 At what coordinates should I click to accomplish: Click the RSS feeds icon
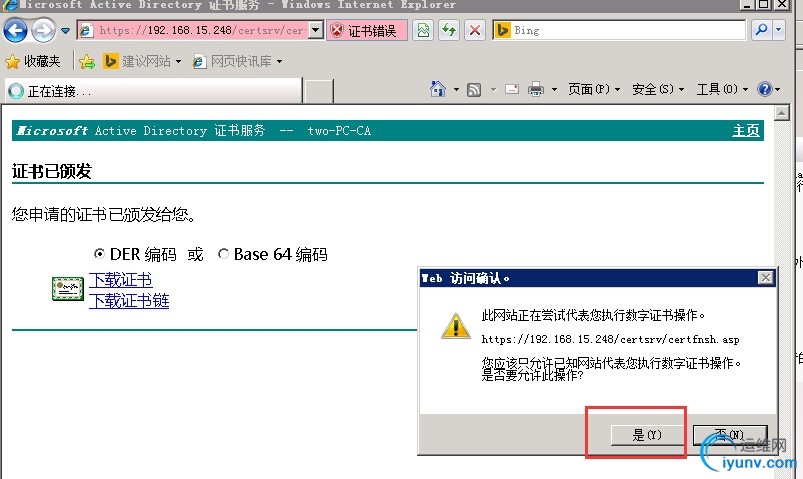click(474, 90)
